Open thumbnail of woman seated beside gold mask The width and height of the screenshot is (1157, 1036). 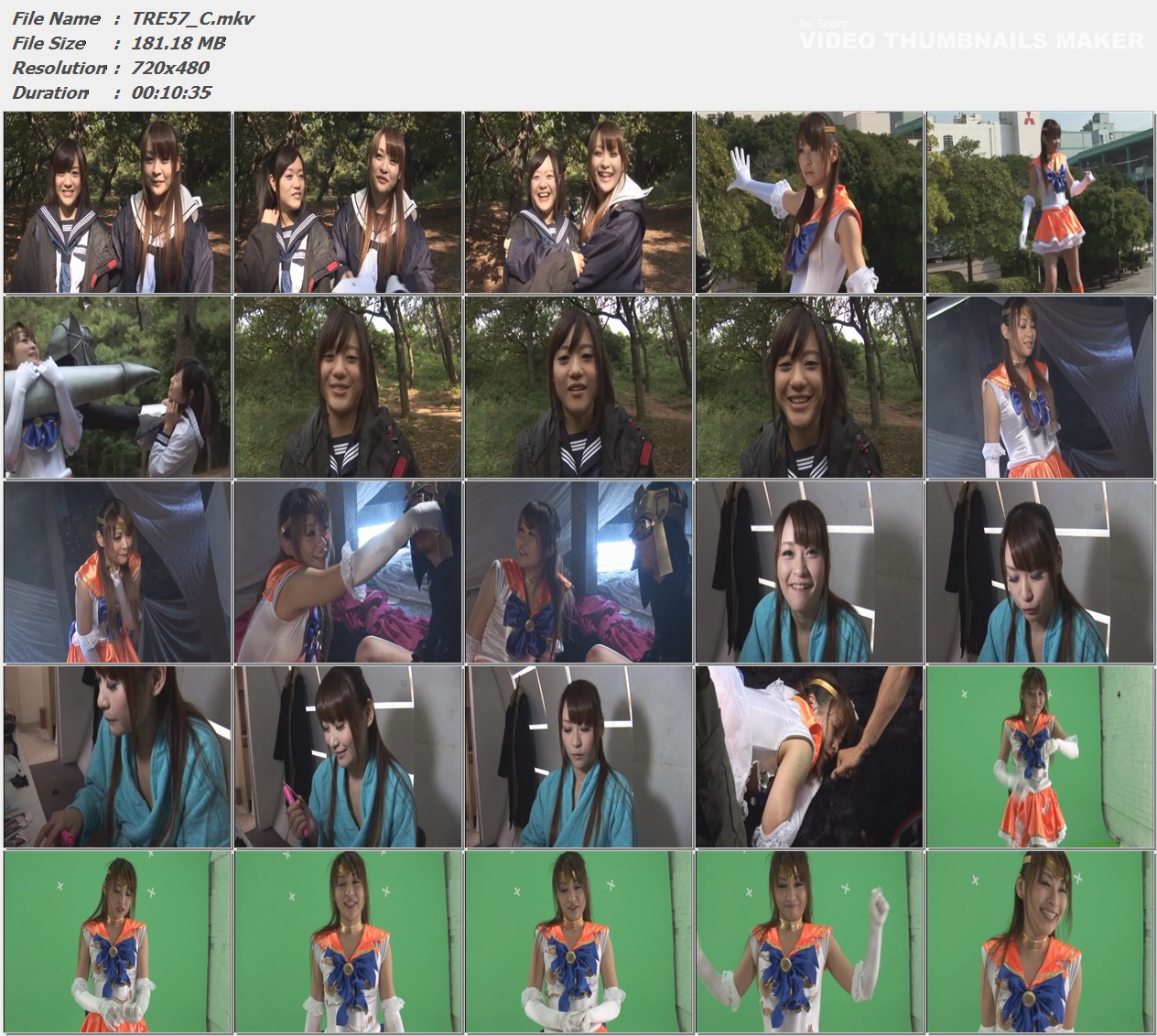[x=578, y=572]
